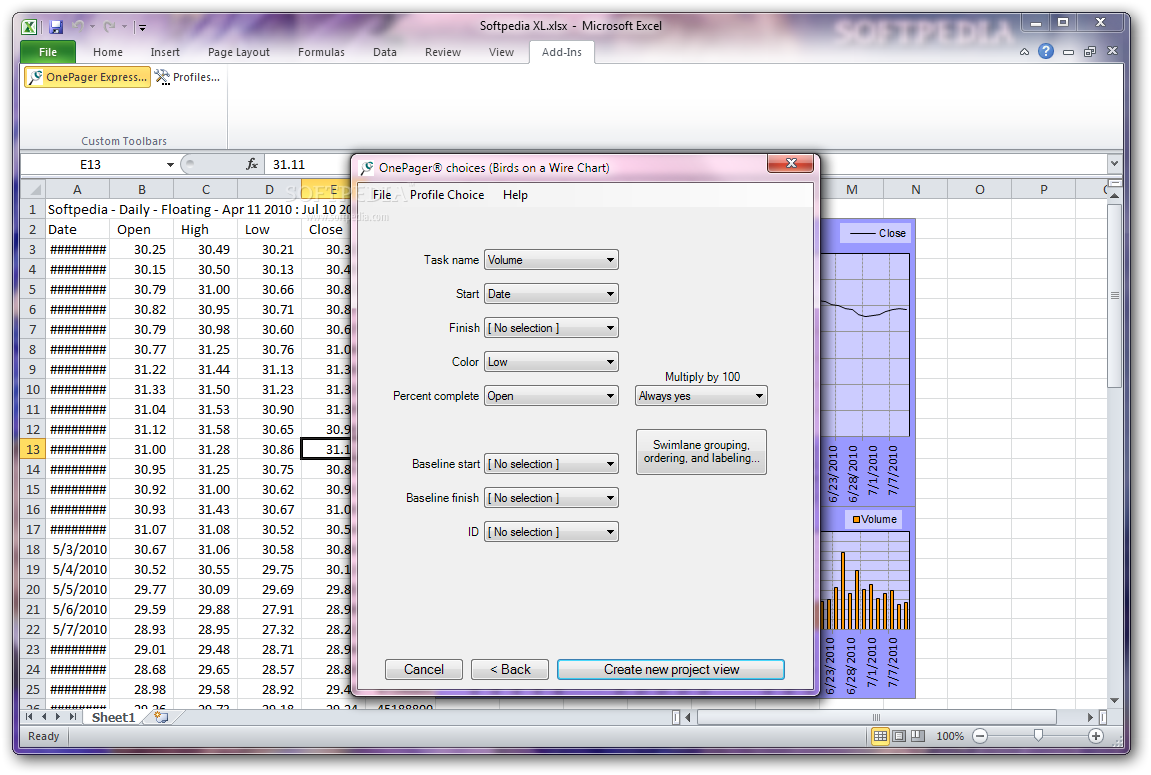Open Excel Help question mark icon
This screenshot has width=1151, height=775.
pos(1046,51)
